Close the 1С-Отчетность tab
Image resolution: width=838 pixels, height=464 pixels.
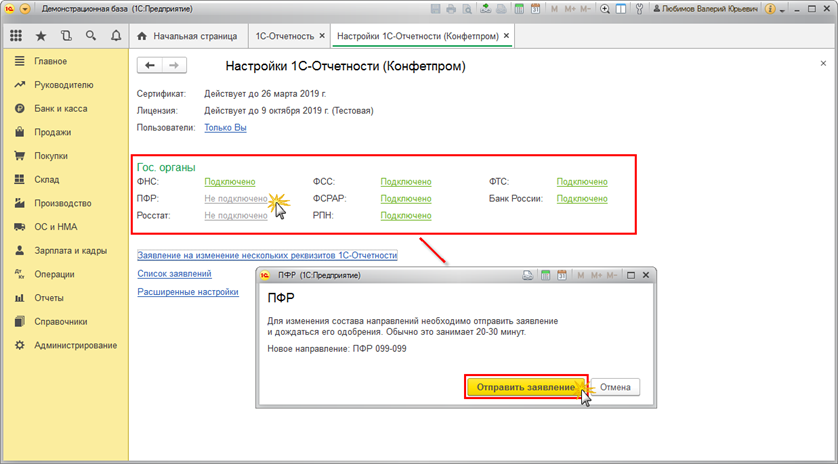coord(322,36)
